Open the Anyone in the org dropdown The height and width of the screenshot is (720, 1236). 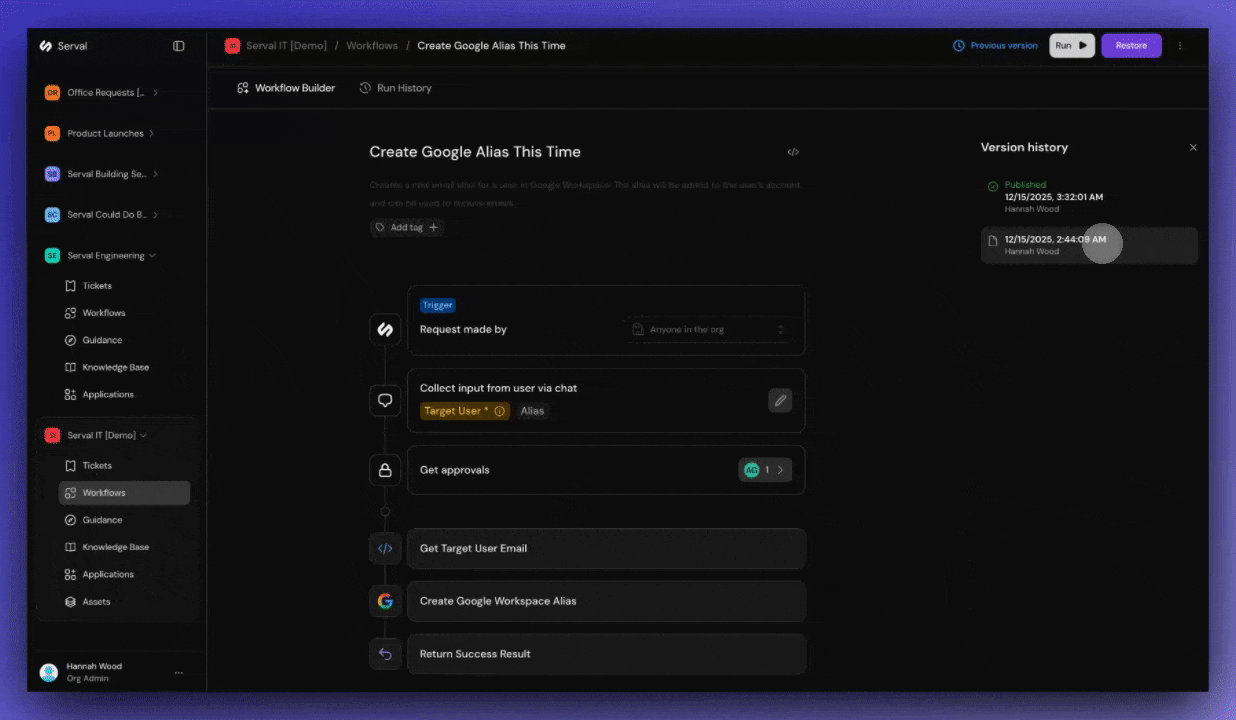click(x=710, y=329)
